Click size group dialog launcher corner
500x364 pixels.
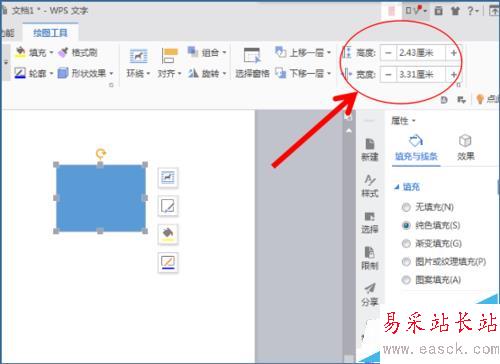point(458,85)
